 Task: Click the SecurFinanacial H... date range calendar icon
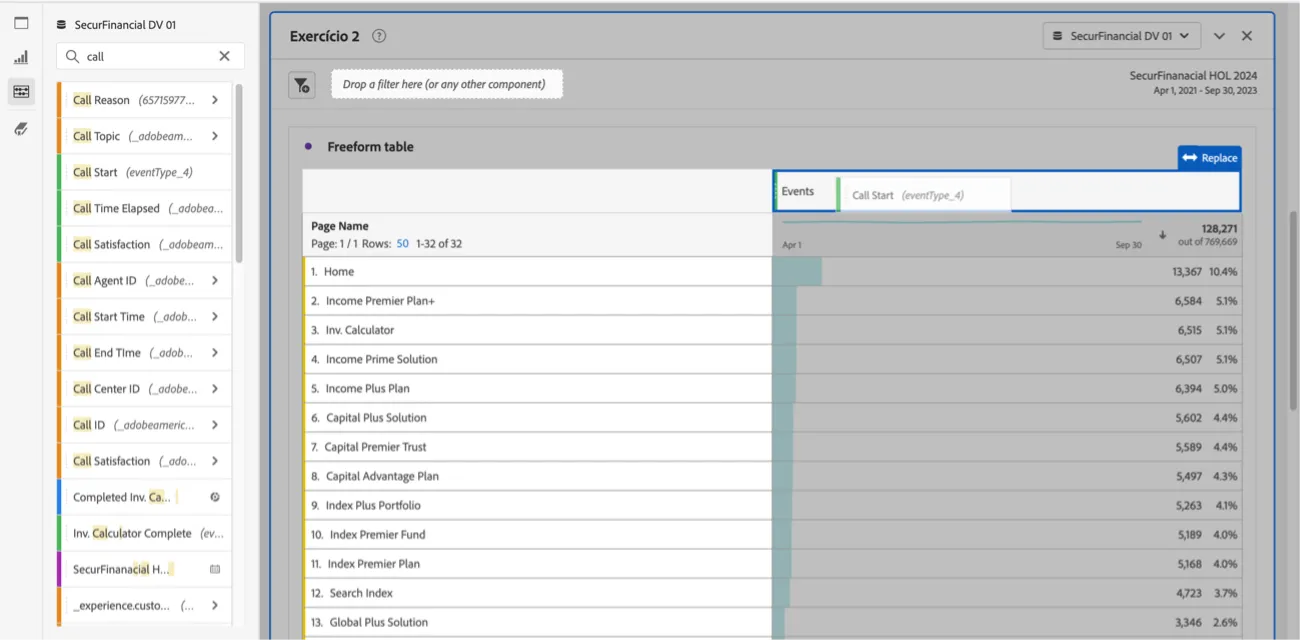pyautogui.click(x=215, y=569)
